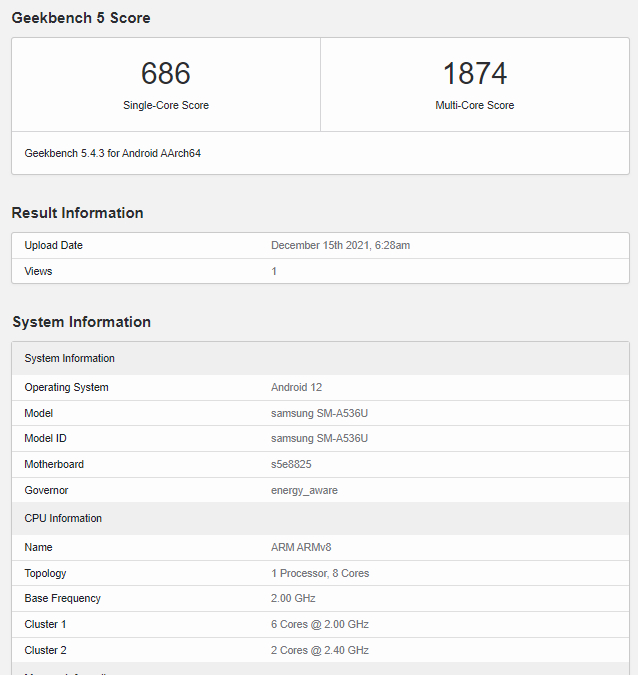Click the Motherboard label
Screen dimensions: 638x675
tap(54, 464)
